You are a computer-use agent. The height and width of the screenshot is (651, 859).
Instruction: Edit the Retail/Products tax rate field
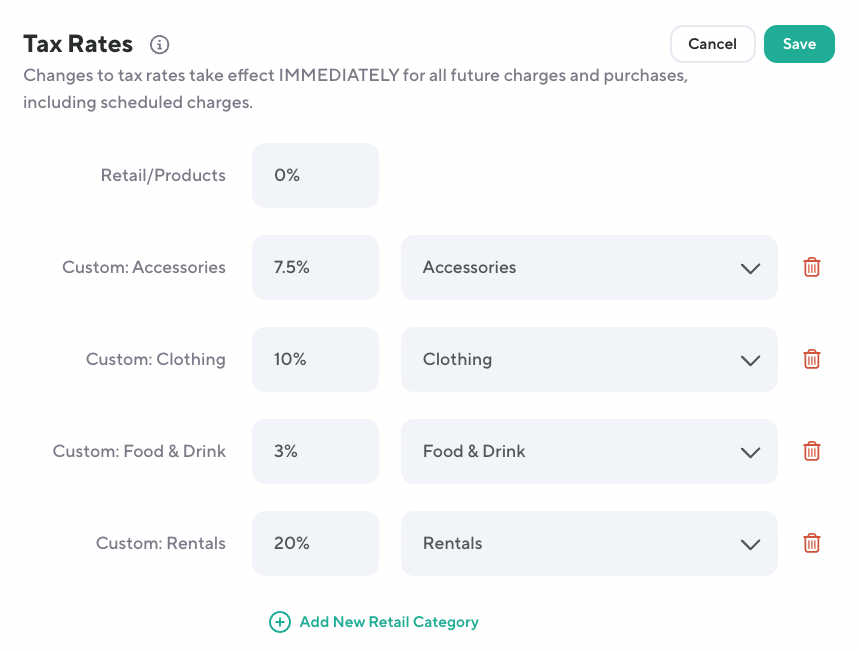(x=315, y=175)
